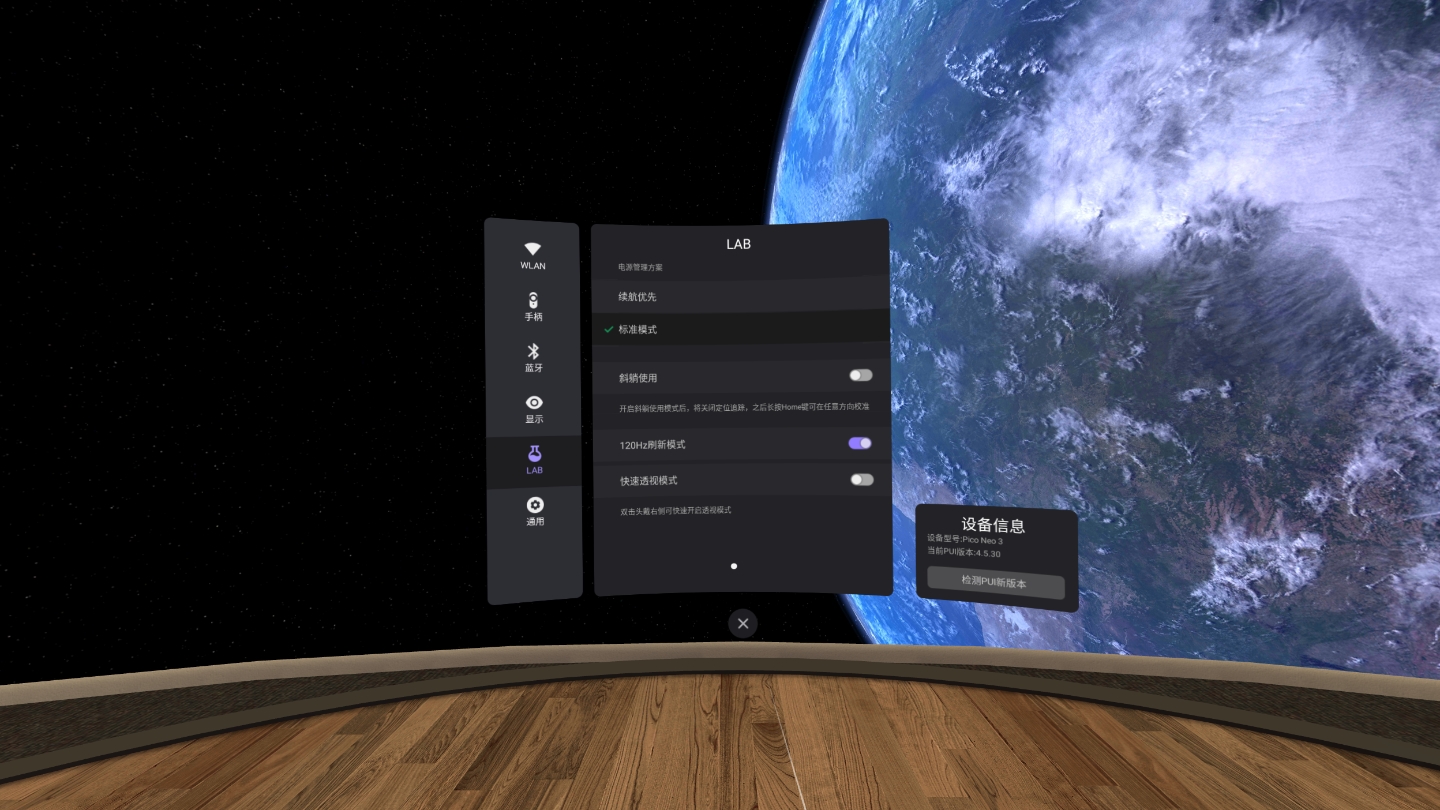The height and width of the screenshot is (810, 1440).
Task: Switch to the 显示 display tab
Action: [534, 410]
